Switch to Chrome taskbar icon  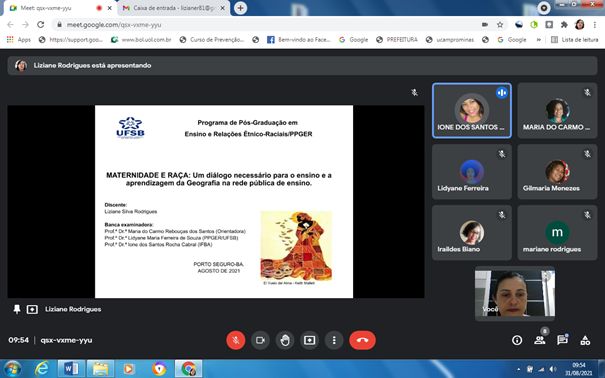(188, 369)
